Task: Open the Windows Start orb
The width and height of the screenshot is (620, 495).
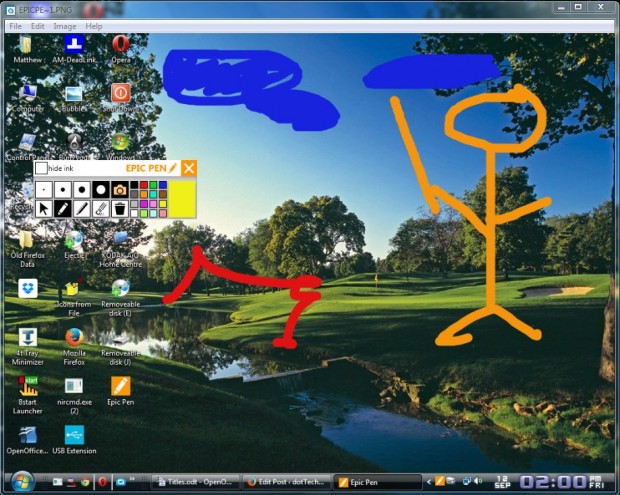Action: 22,482
